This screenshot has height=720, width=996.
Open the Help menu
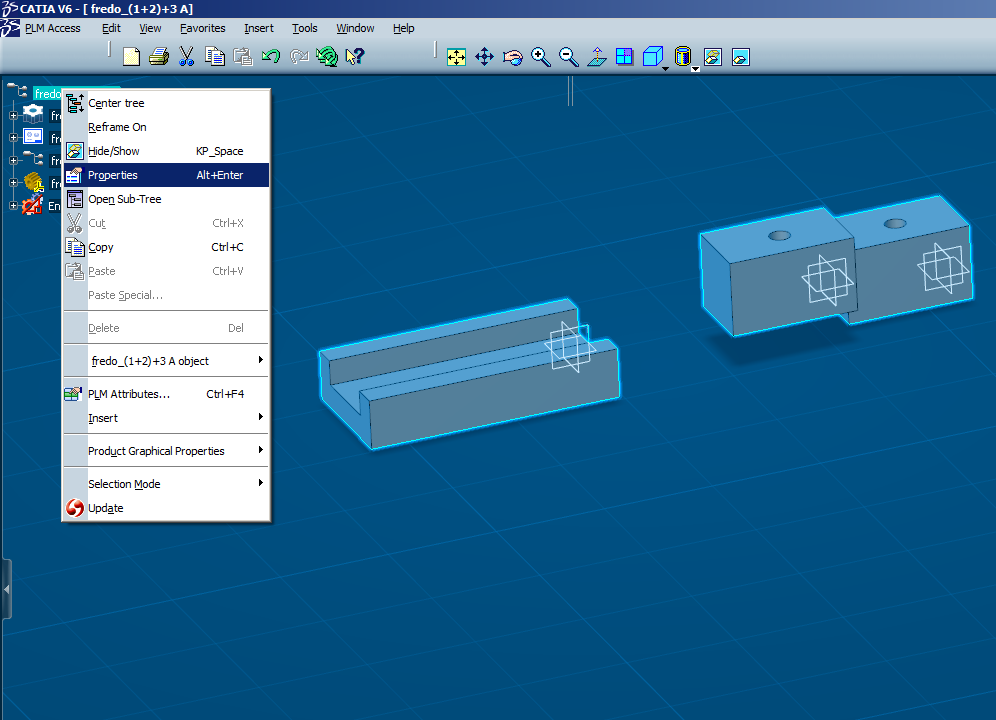click(403, 29)
